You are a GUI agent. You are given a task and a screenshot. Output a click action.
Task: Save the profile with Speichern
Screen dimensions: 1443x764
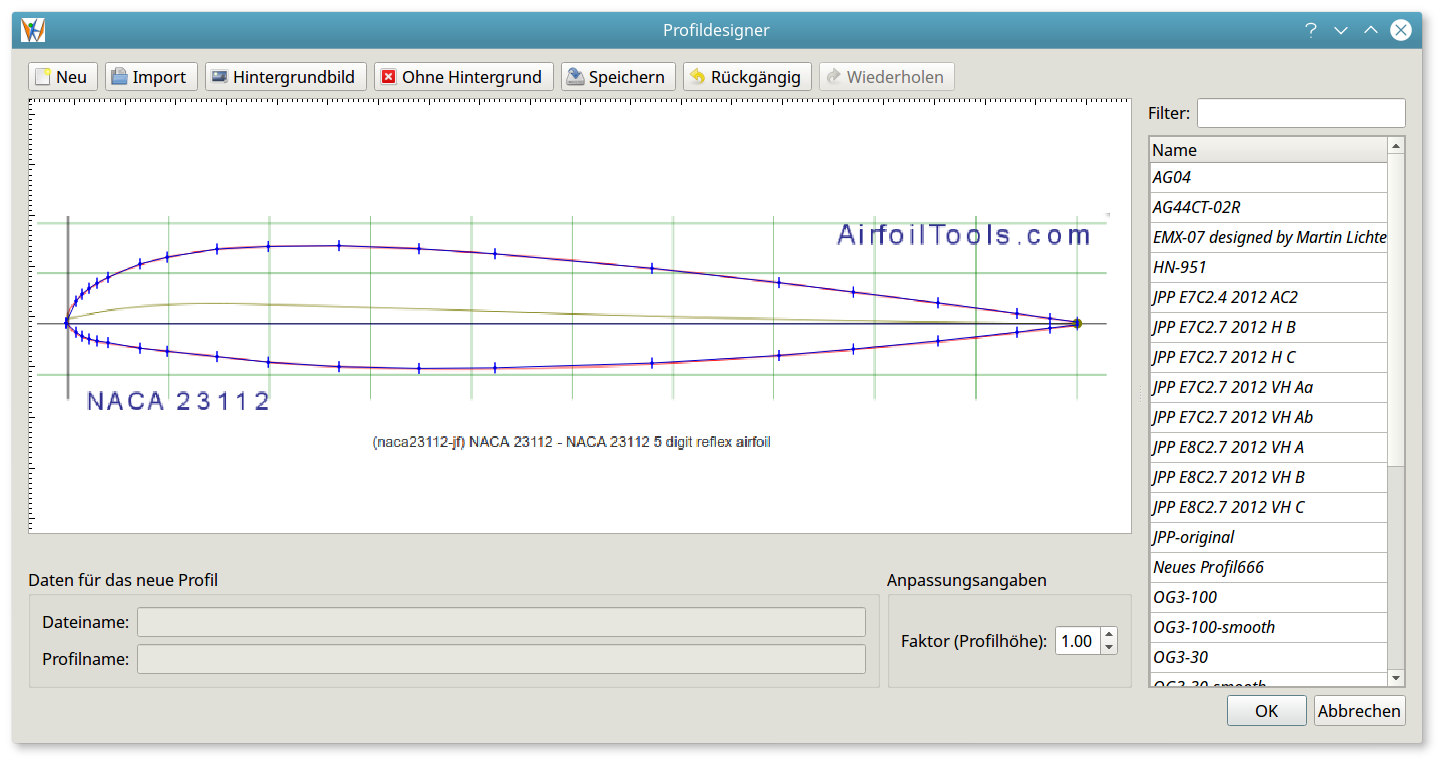[x=617, y=77]
